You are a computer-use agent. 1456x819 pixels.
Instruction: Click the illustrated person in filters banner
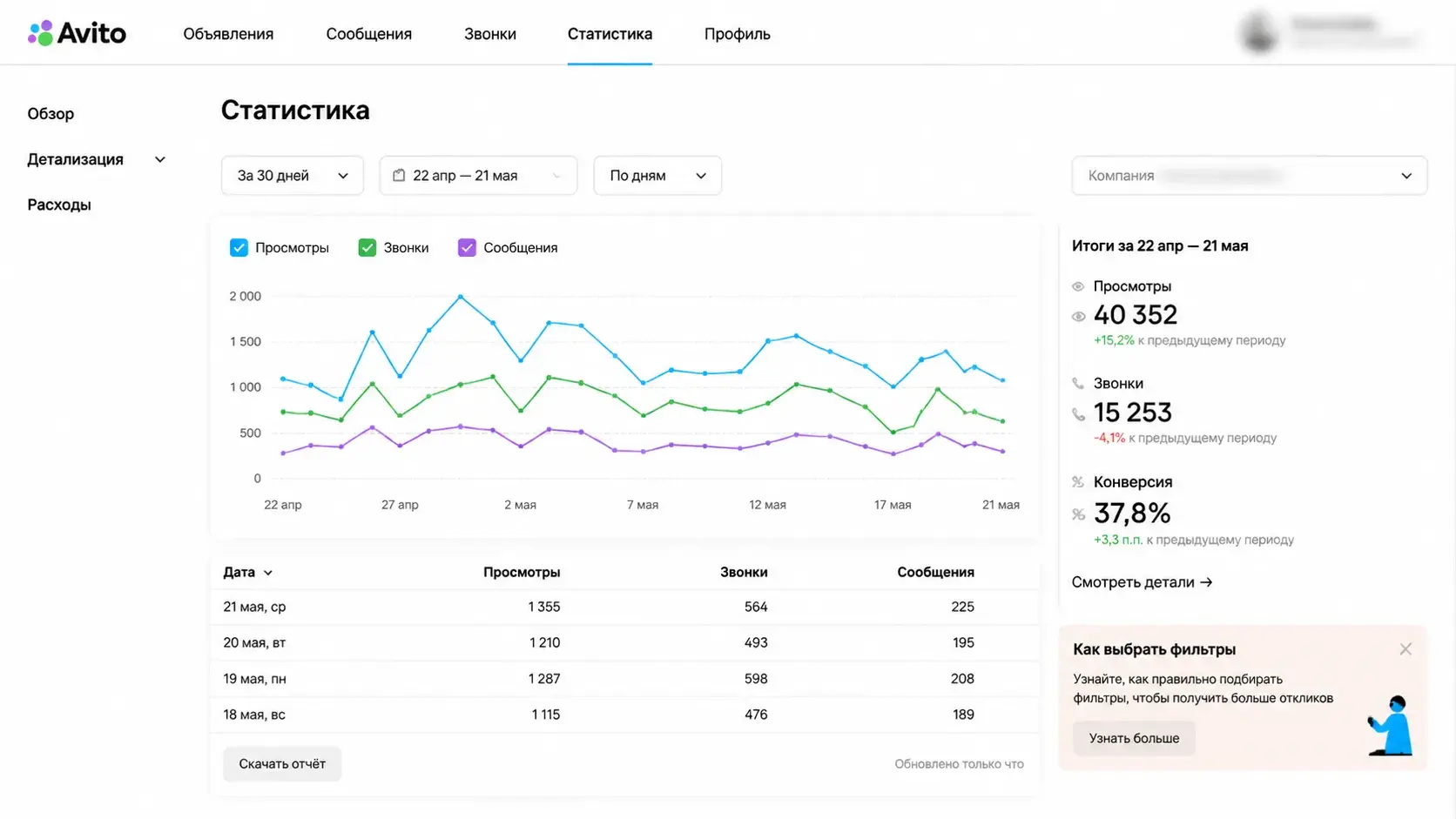click(x=1392, y=725)
